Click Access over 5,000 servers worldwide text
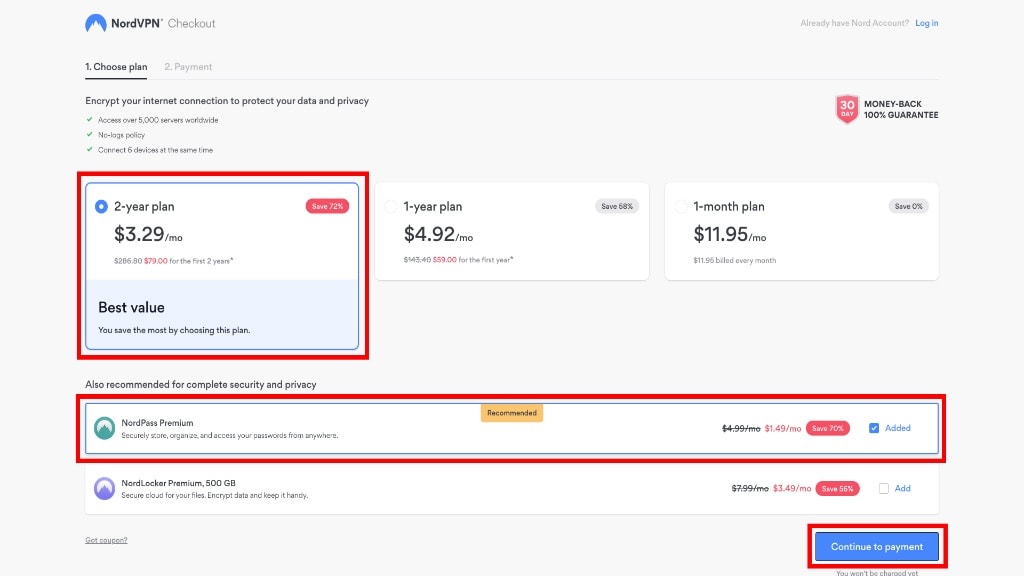This screenshot has height=576, width=1024. pos(158,120)
